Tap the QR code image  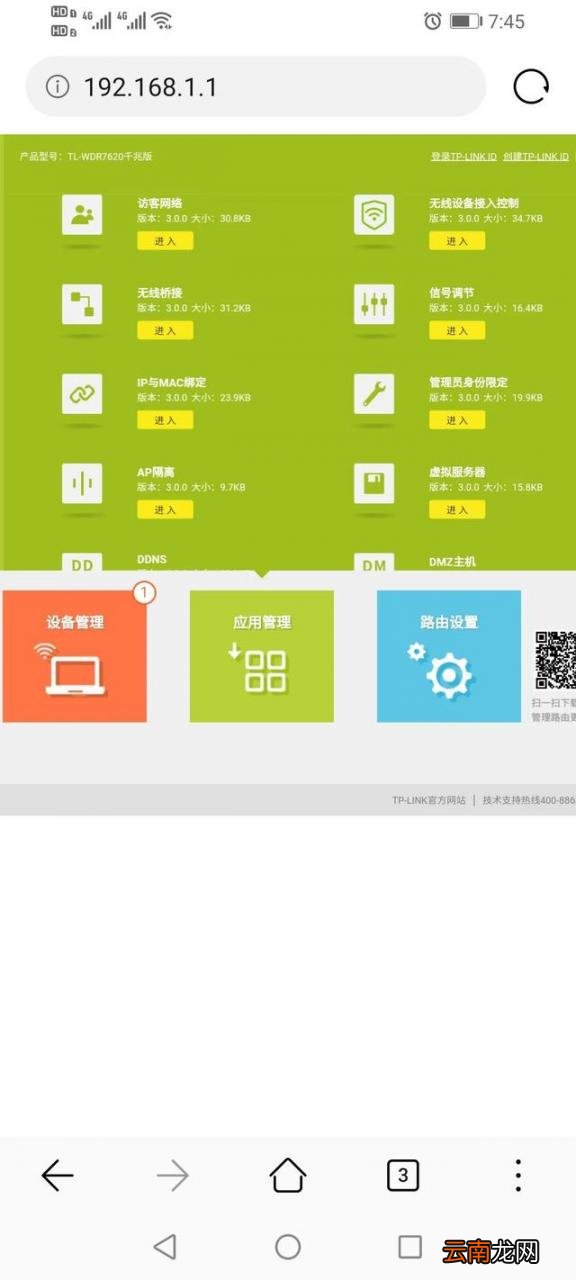[555, 661]
